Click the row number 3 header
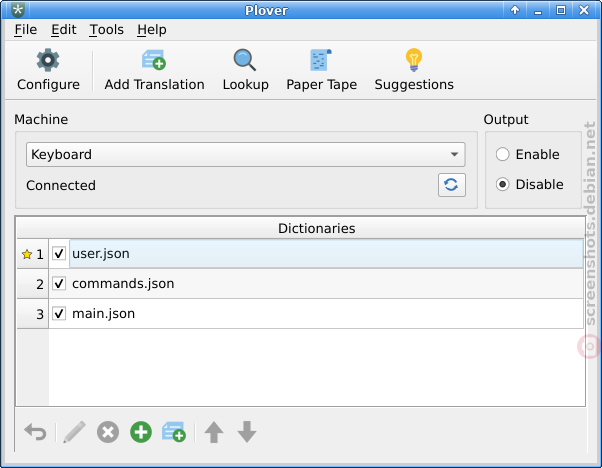The height and width of the screenshot is (468, 602). coord(33,314)
